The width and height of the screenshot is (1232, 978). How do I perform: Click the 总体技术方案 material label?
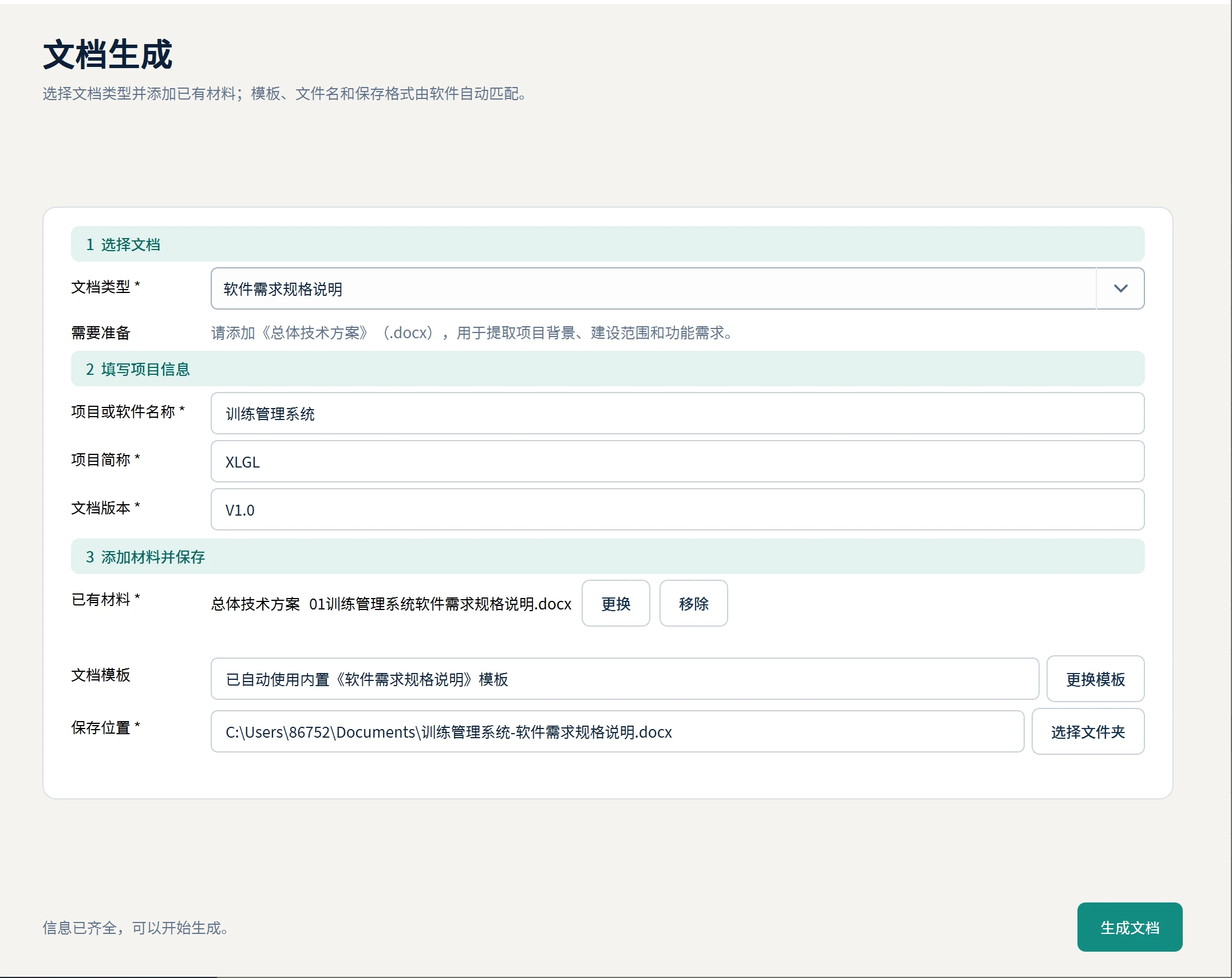click(x=255, y=604)
